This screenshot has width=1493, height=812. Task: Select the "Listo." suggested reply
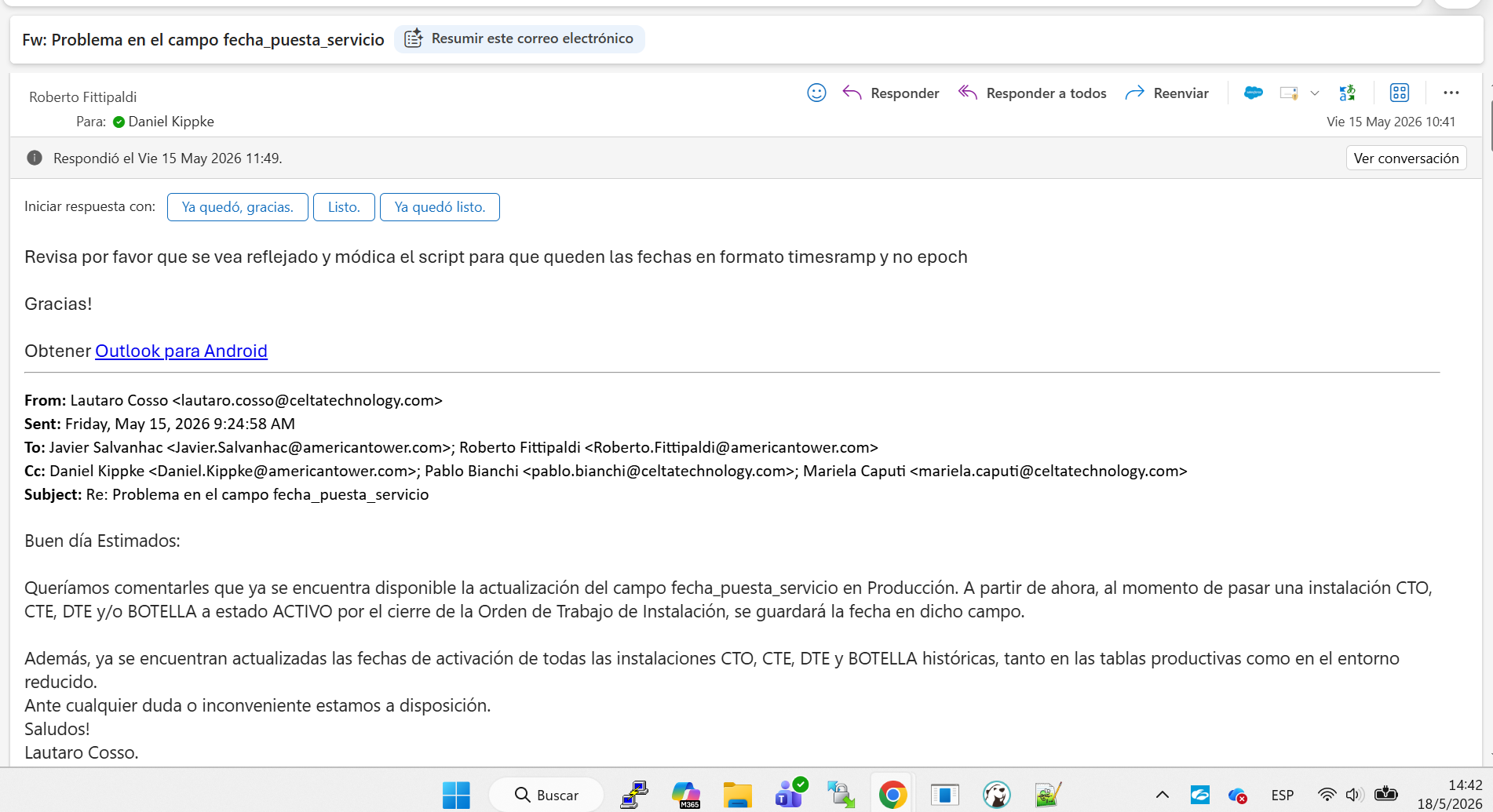tap(344, 207)
